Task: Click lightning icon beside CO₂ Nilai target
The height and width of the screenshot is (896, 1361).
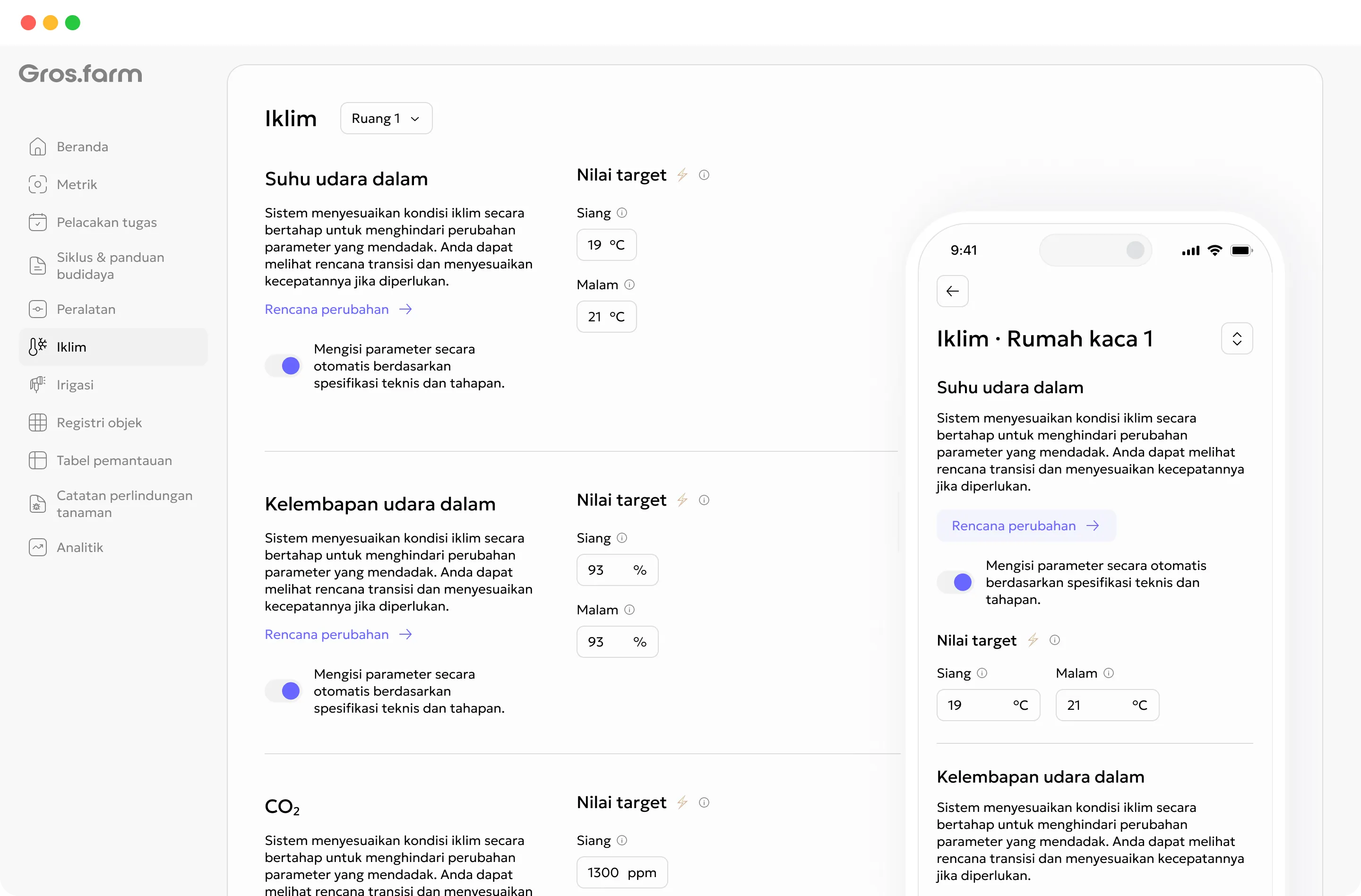Action: pyautogui.click(x=682, y=802)
